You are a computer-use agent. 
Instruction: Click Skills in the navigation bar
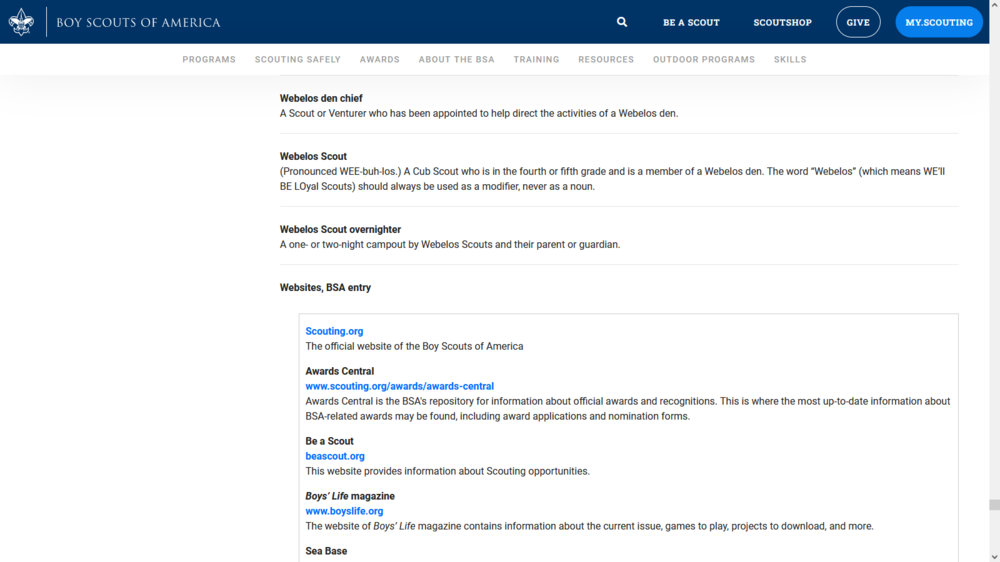[790, 60]
